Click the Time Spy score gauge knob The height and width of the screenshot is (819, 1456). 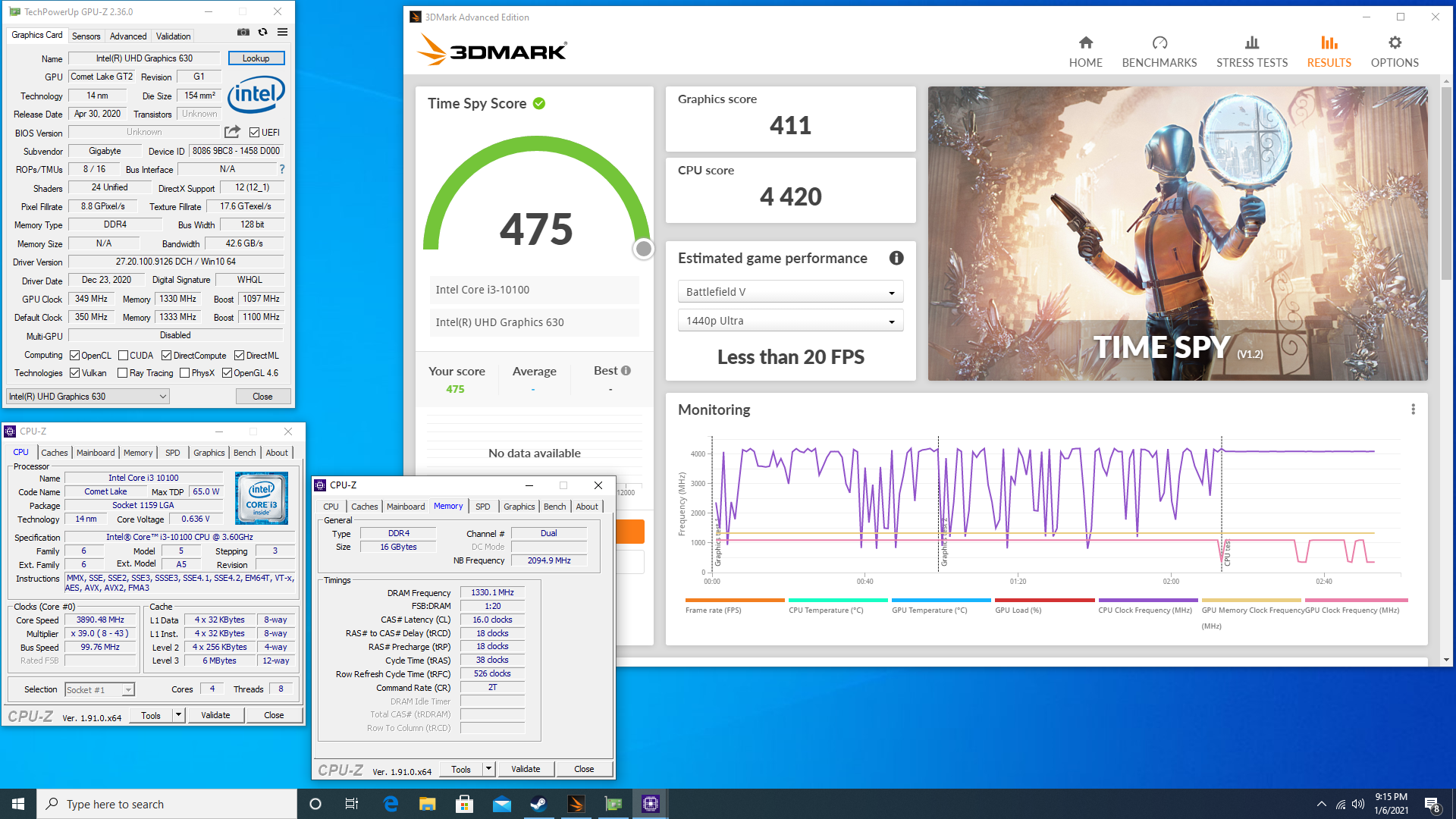pos(644,249)
